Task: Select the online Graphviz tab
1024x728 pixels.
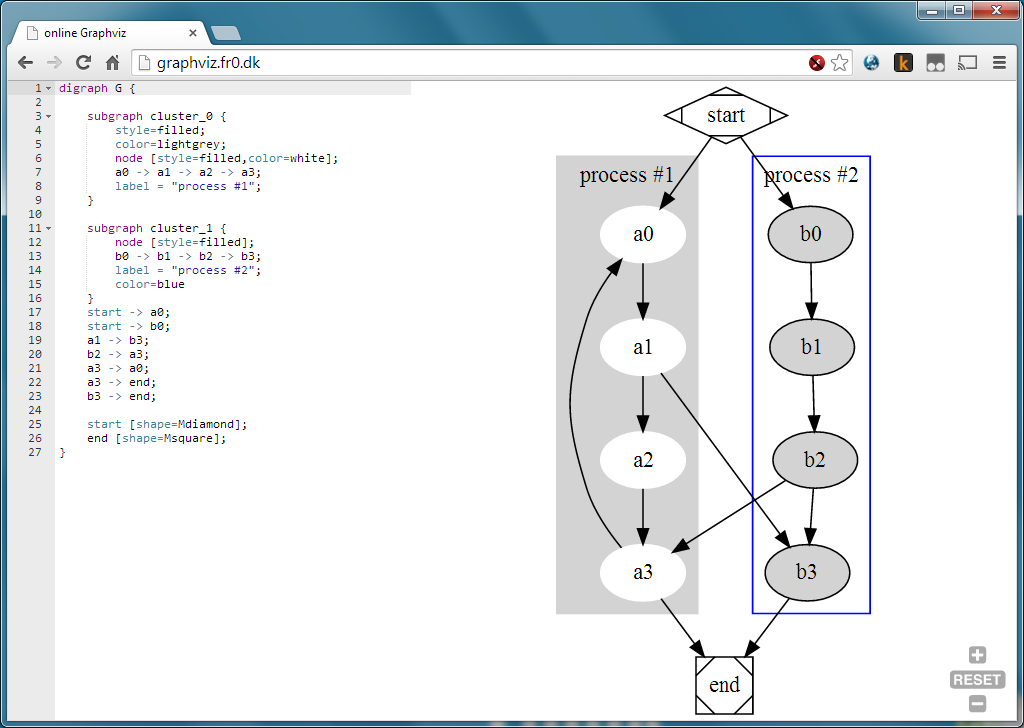Action: point(111,33)
